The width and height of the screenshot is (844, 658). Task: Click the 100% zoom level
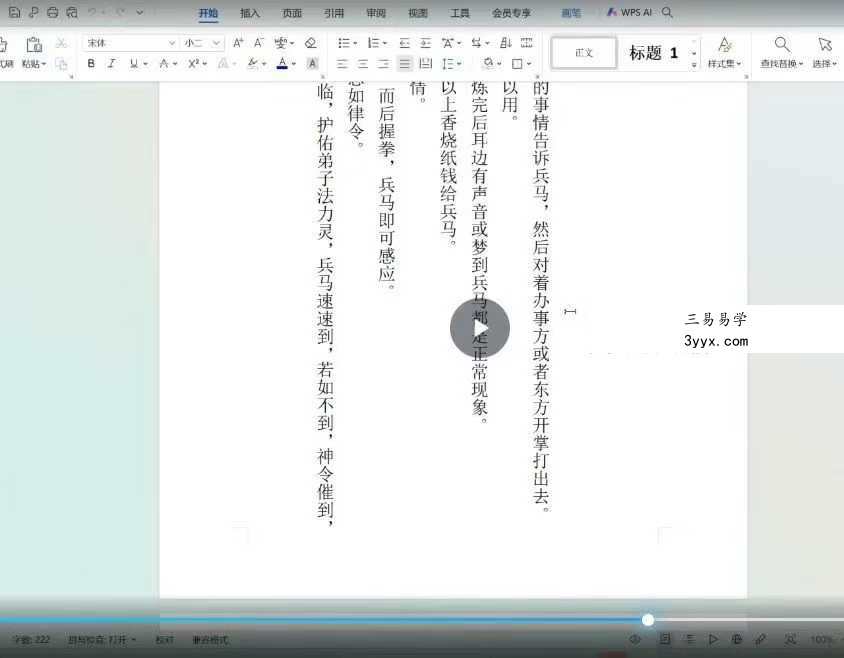(x=821, y=640)
